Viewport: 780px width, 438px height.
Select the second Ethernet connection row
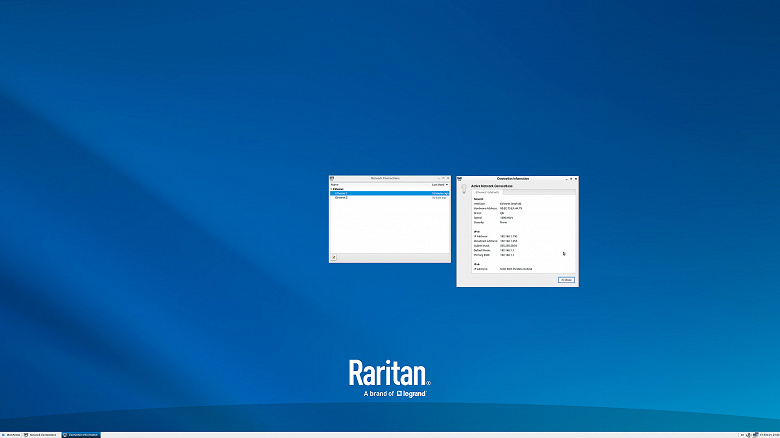pos(390,198)
